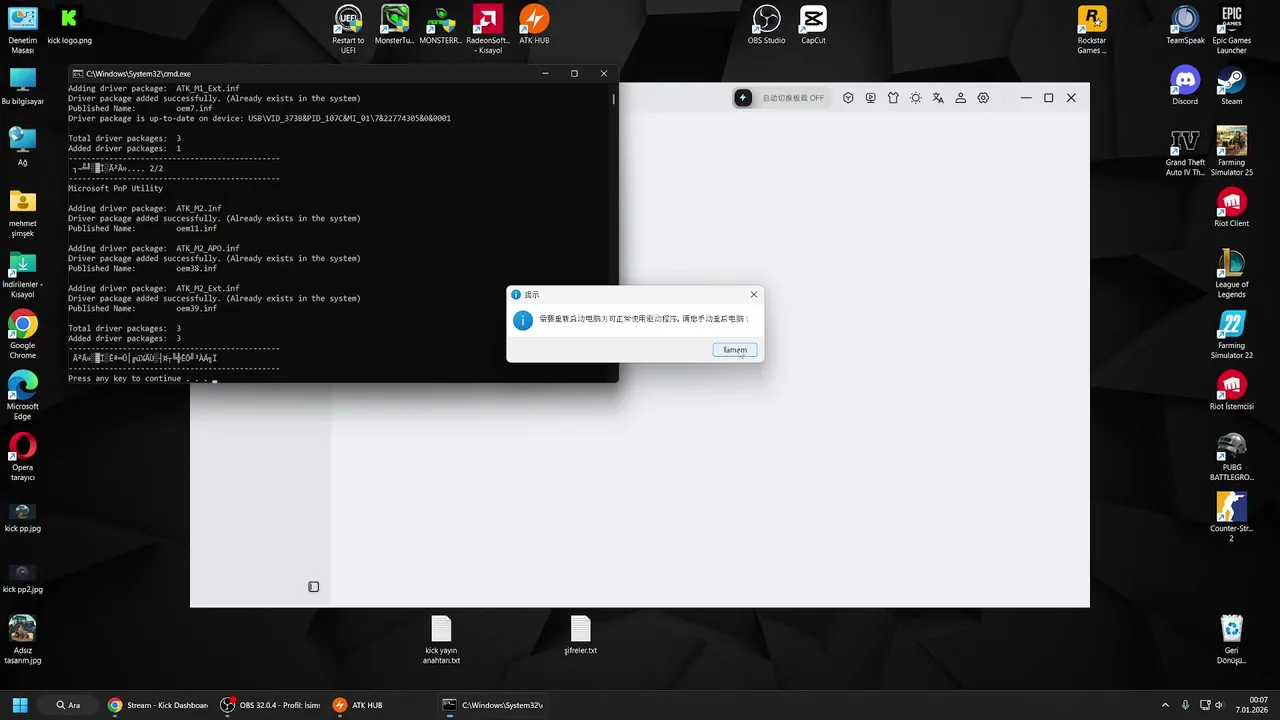Select Microsoft Edge desktop icon
Viewport: 1280px width, 720px height.
pyautogui.click(x=22, y=396)
